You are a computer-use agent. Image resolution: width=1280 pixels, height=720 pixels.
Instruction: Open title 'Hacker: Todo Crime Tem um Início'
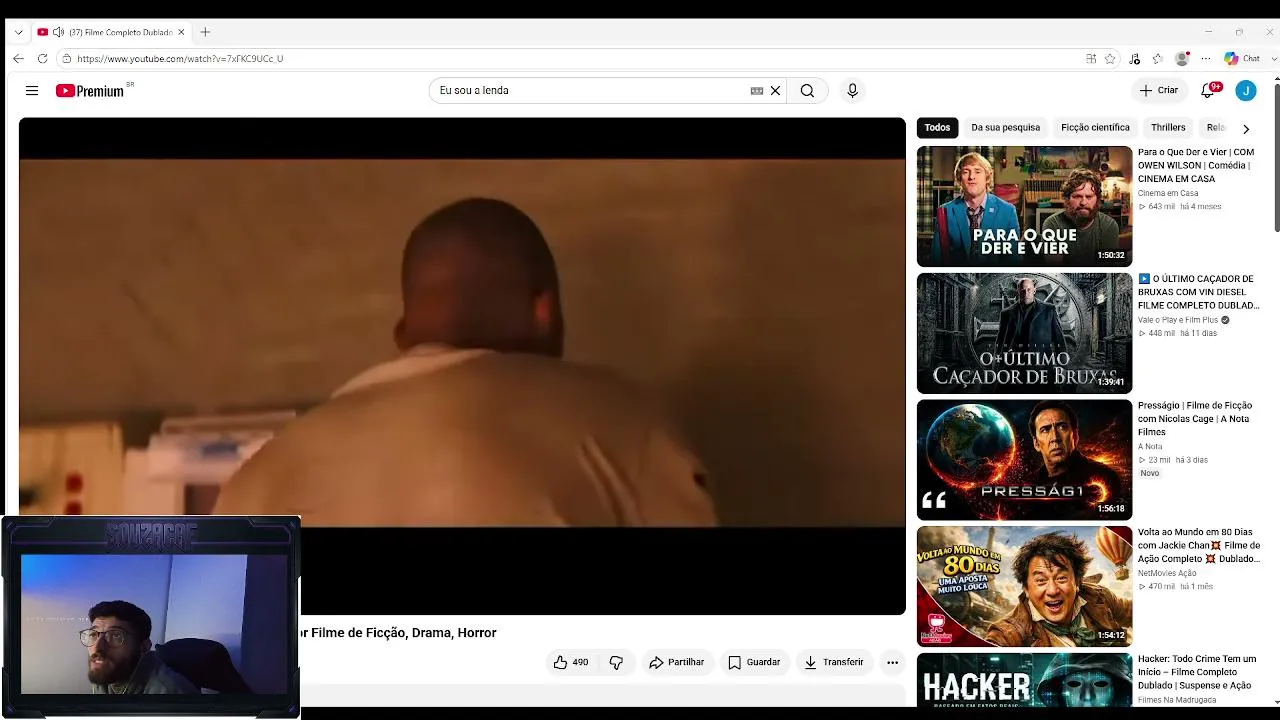(1197, 672)
